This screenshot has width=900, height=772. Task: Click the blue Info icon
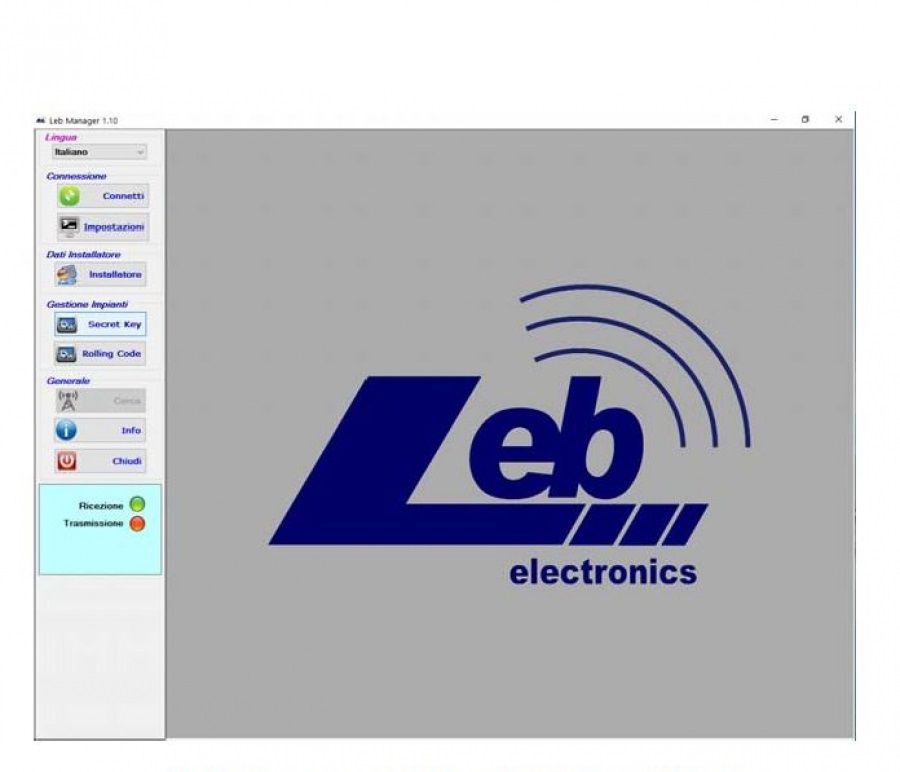66,431
